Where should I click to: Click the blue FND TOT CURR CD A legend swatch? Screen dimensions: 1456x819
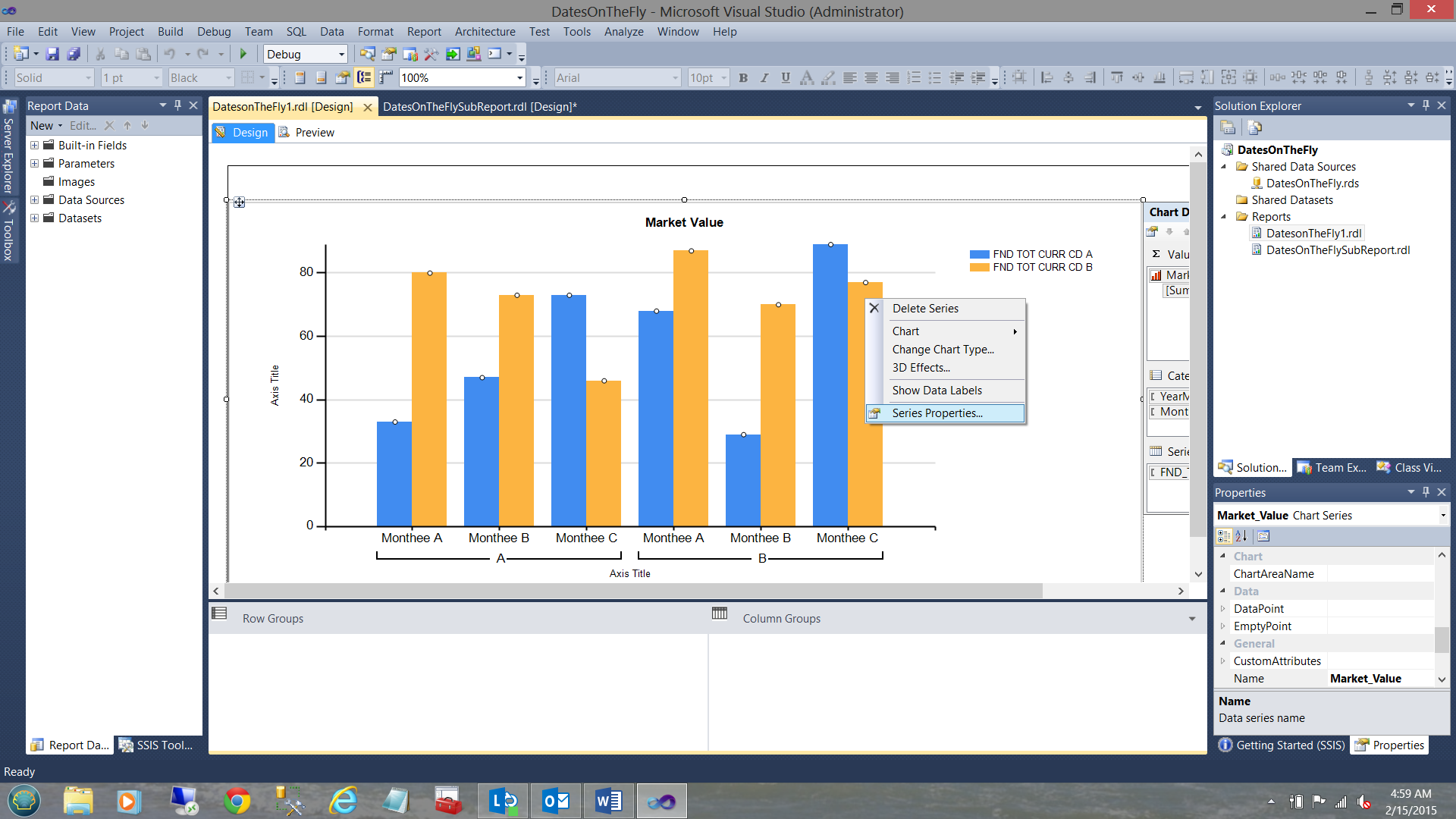tap(979, 255)
